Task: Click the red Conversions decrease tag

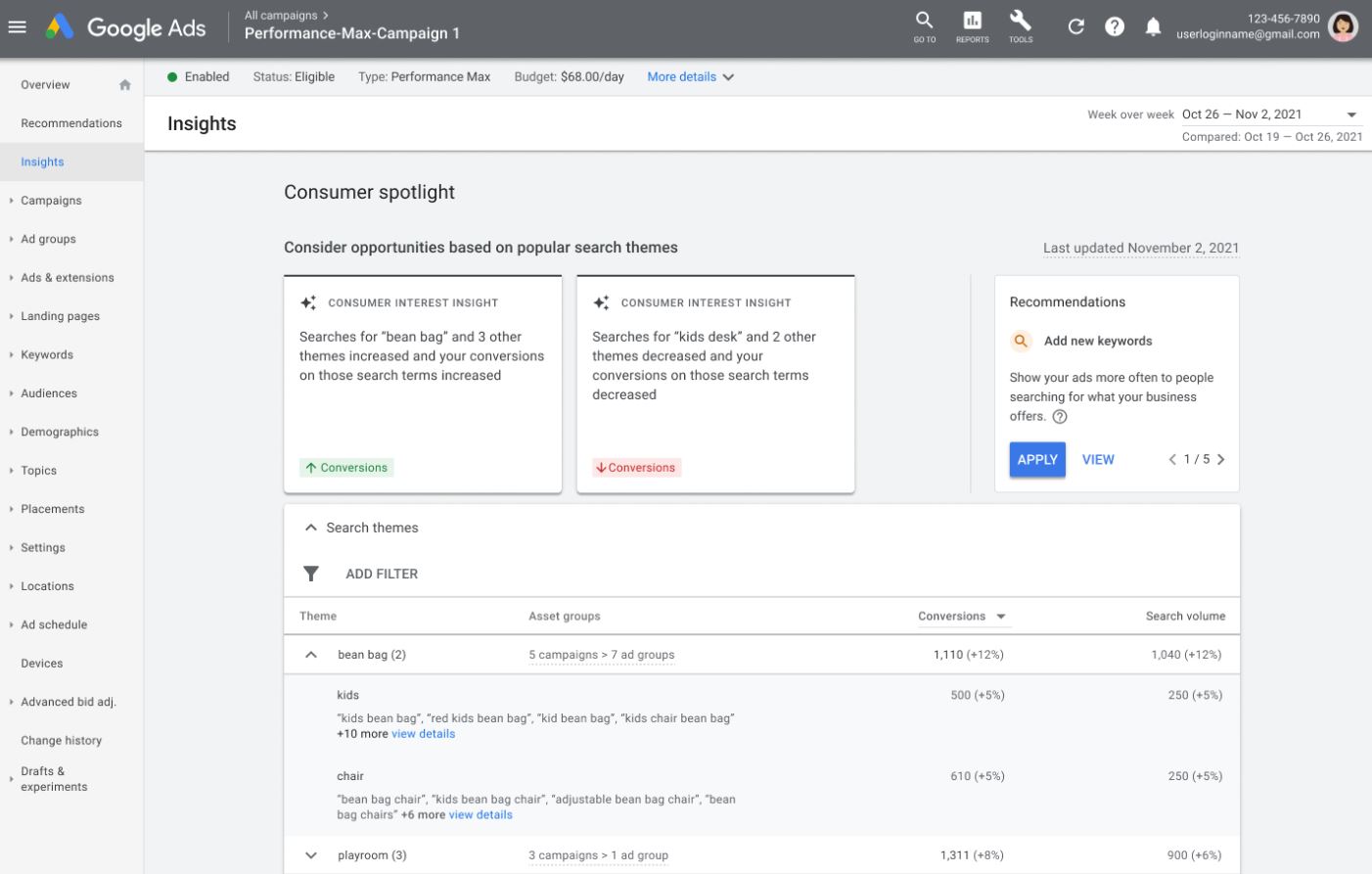Action: point(636,468)
